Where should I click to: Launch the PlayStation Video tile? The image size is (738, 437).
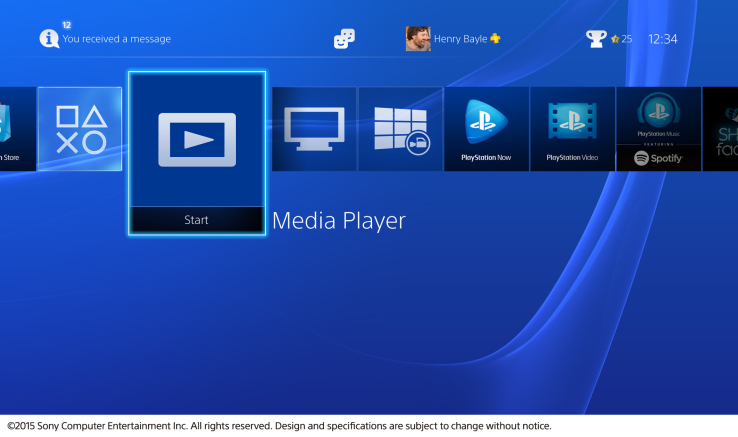pyautogui.click(x=572, y=129)
